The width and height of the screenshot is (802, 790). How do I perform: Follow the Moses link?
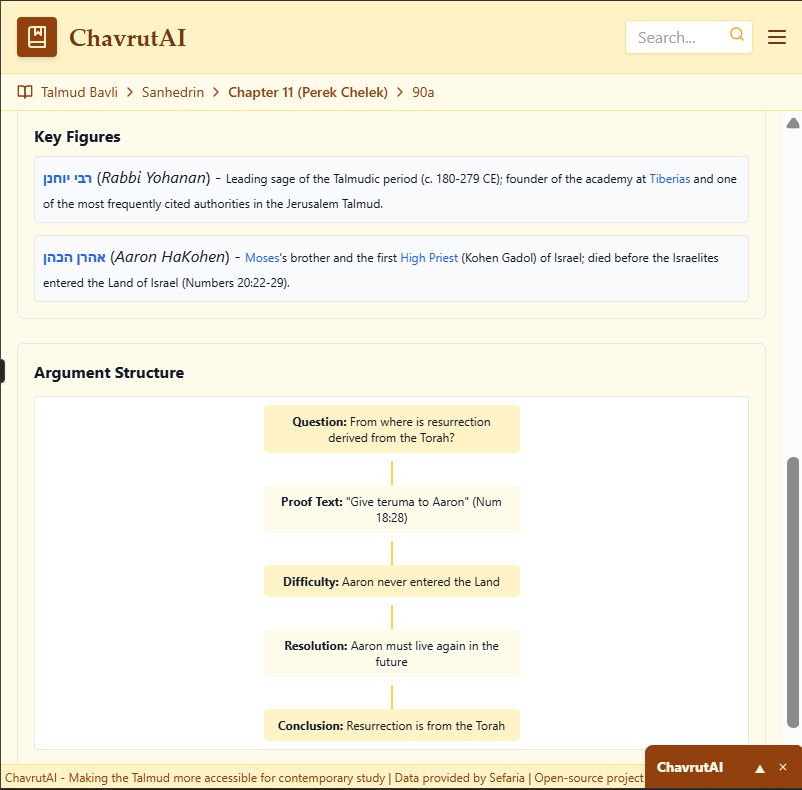262,258
